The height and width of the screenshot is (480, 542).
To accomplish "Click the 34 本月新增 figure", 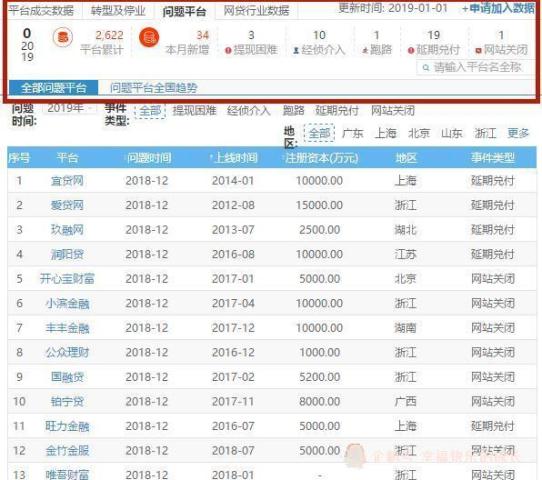I will [202, 35].
